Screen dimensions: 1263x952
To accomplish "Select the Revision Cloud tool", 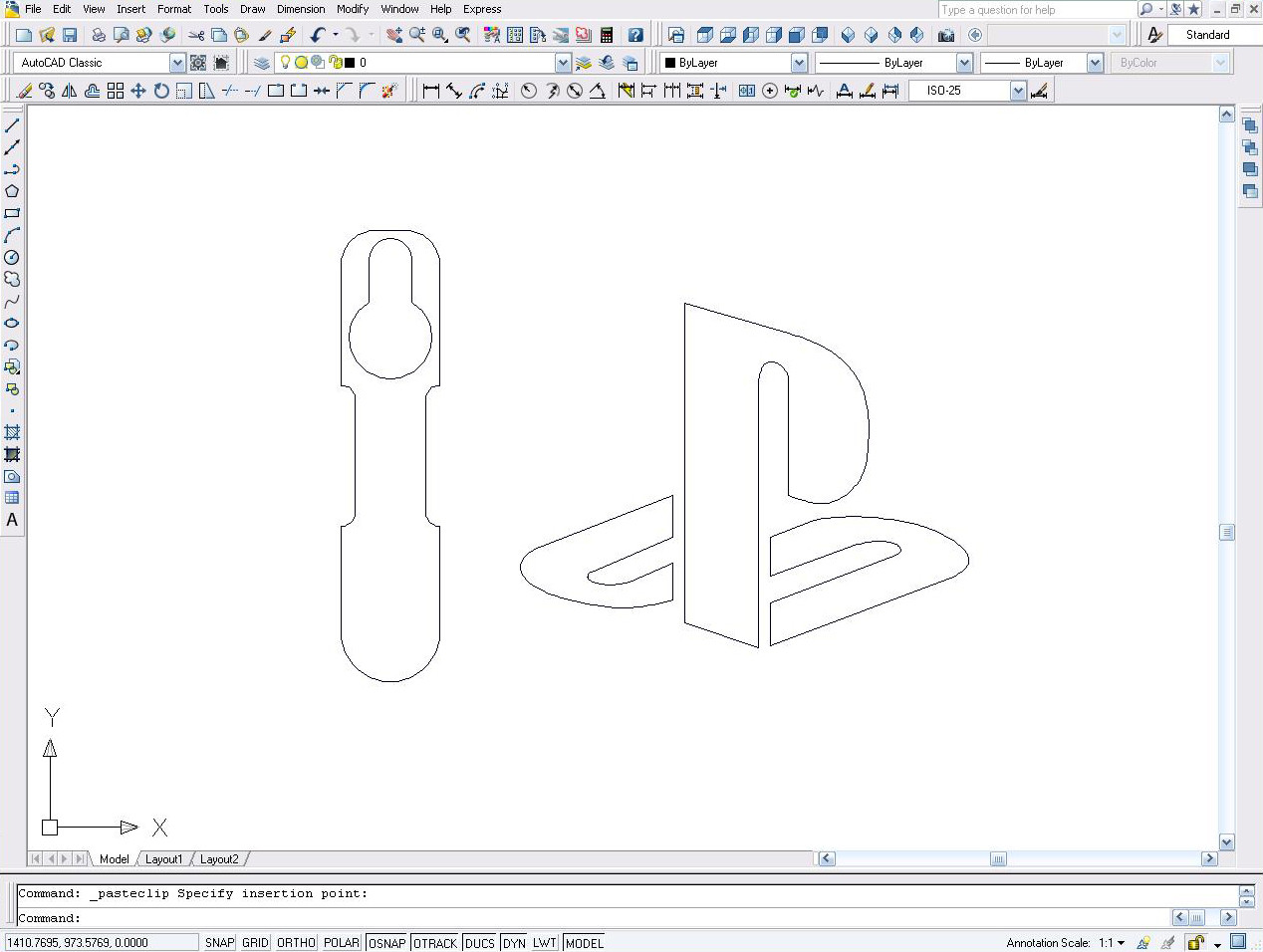I will point(12,279).
